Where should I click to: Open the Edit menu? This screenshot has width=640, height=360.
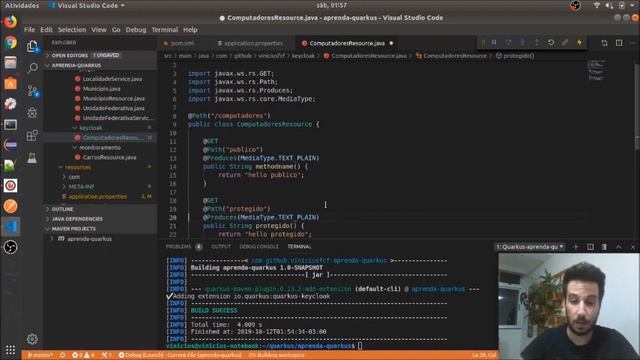pyautogui.click(x=46, y=30)
